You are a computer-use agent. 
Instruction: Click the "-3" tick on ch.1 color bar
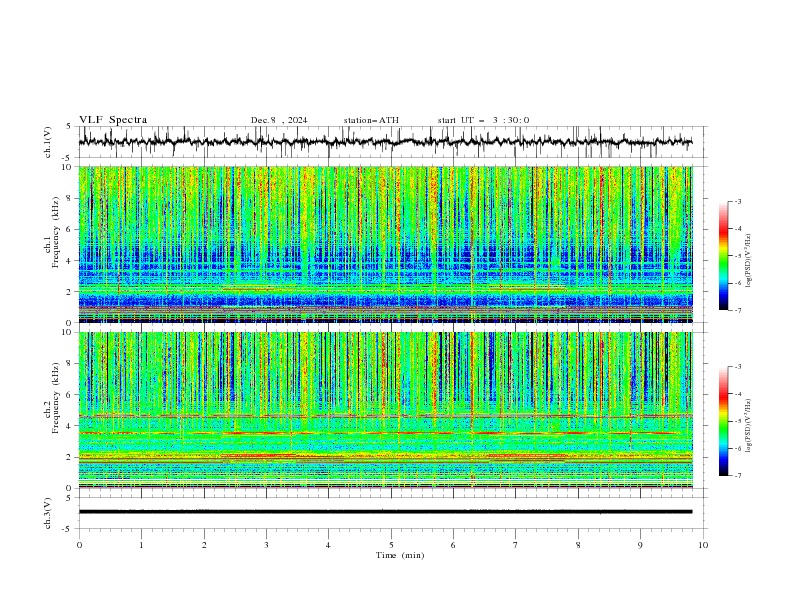point(738,201)
